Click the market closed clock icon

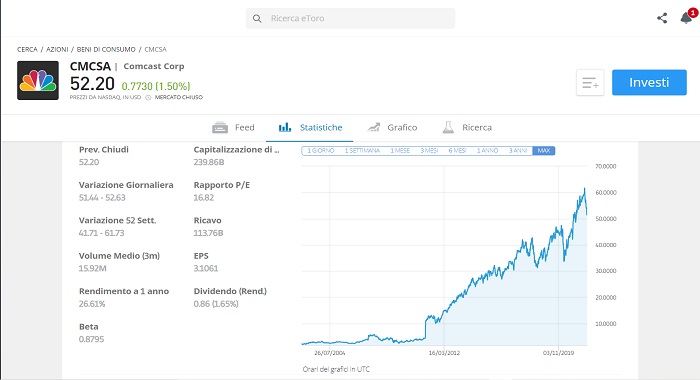pos(148,97)
